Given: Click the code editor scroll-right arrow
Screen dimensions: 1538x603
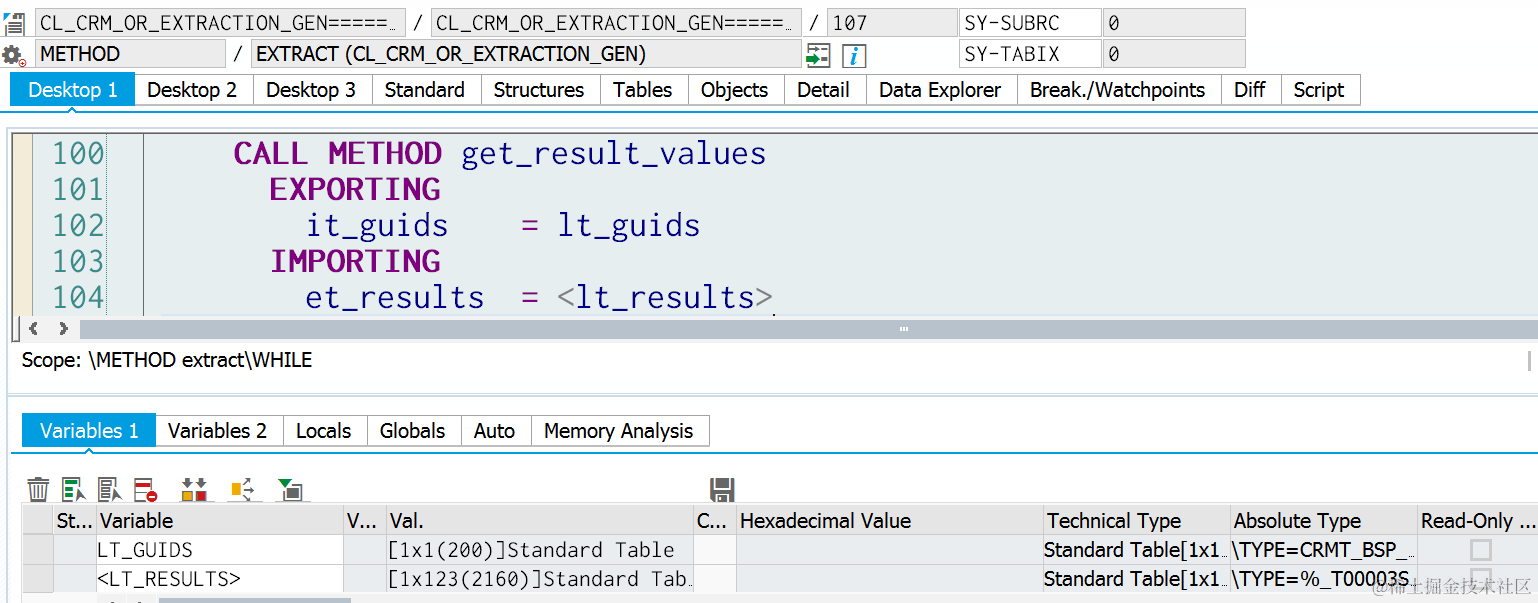Looking at the screenshot, I should (x=63, y=329).
